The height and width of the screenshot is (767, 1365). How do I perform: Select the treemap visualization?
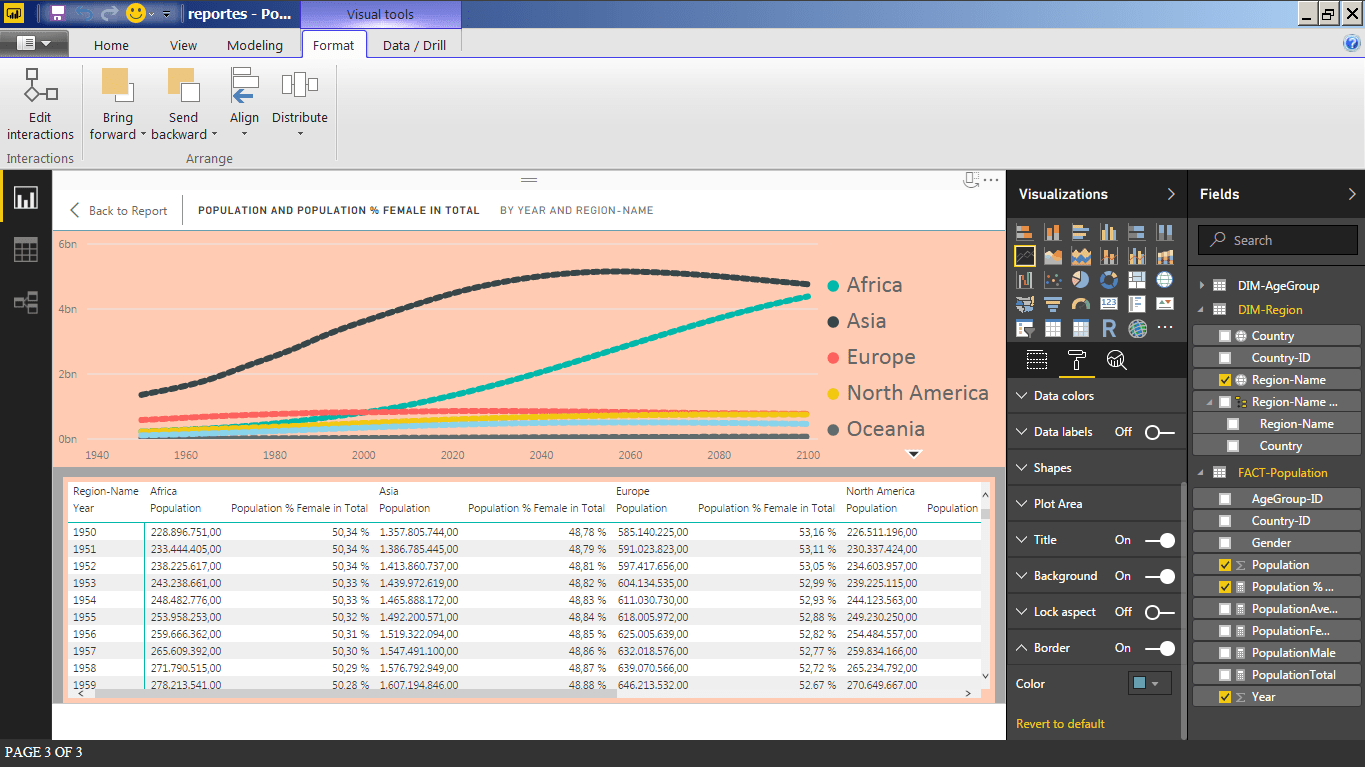[1137, 280]
